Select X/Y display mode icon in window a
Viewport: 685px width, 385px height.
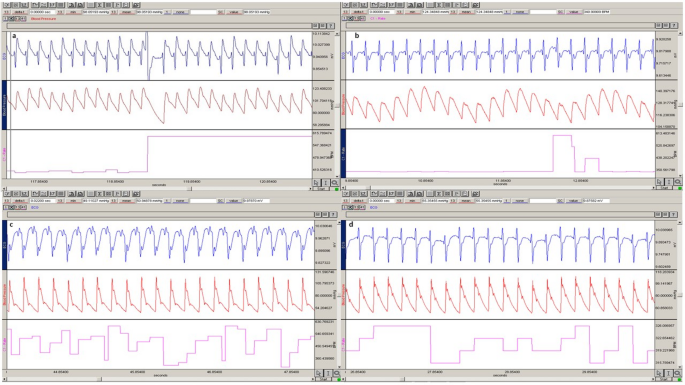(x=25, y=5)
